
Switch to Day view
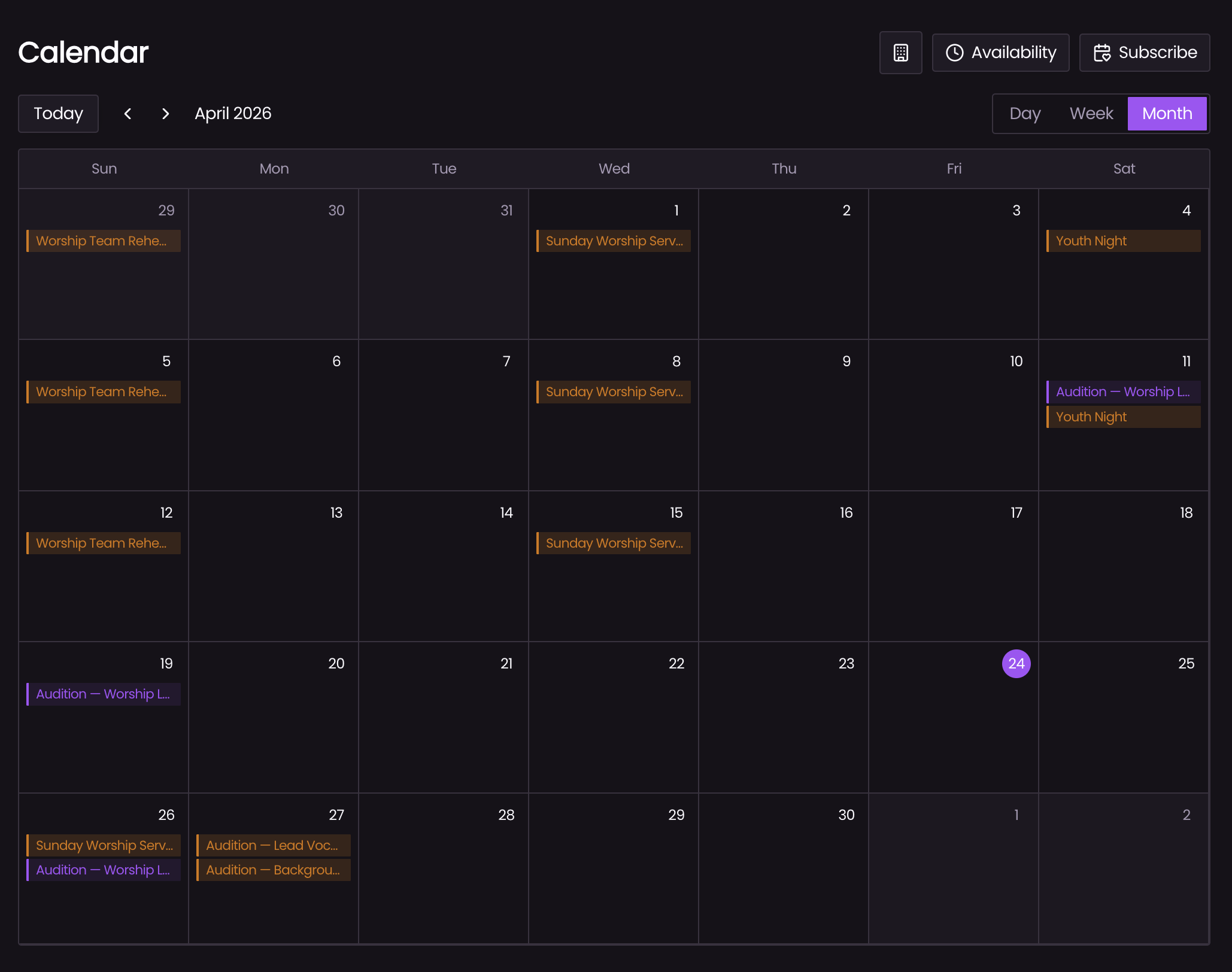point(1025,114)
